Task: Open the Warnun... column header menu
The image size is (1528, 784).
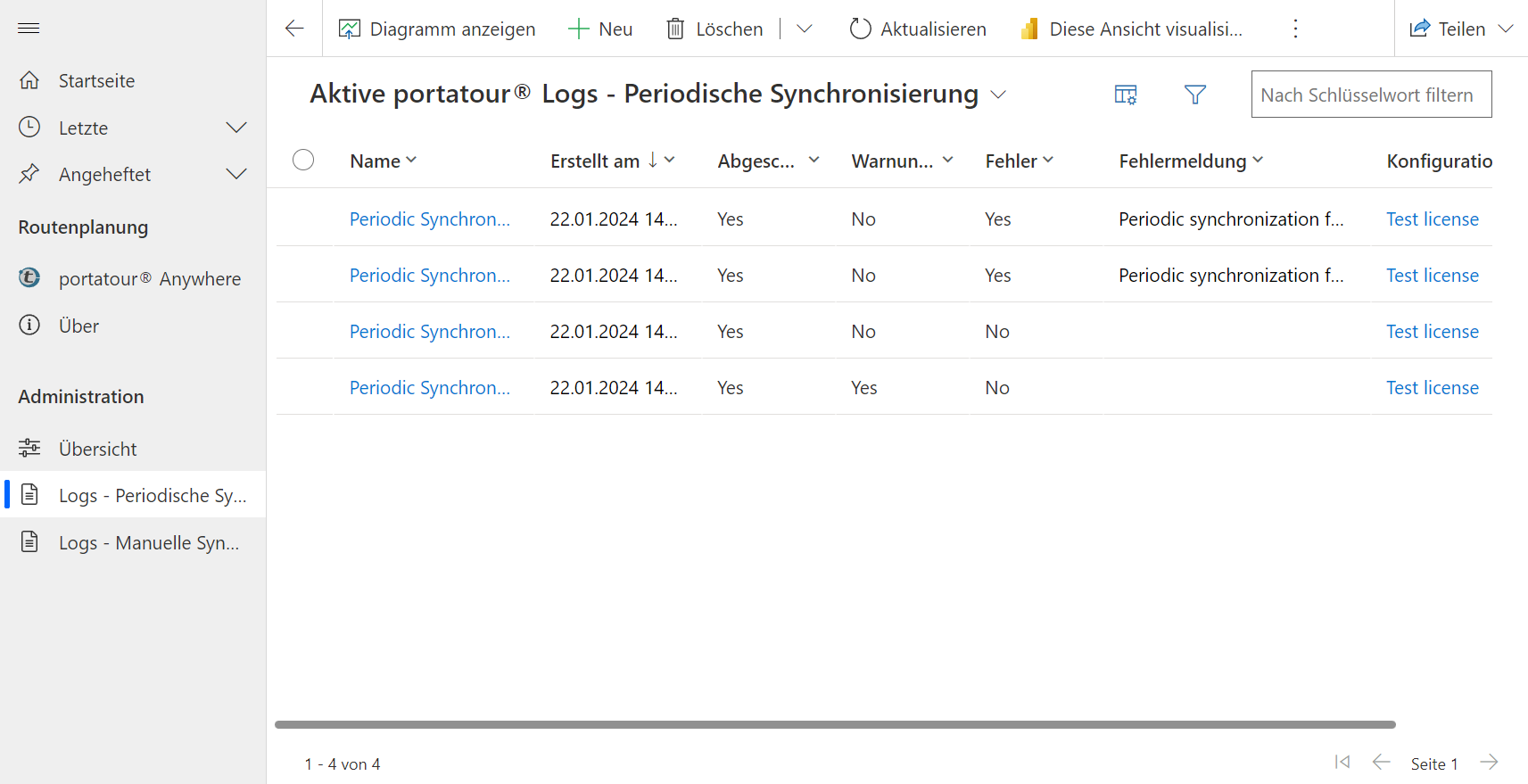Action: (x=903, y=161)
